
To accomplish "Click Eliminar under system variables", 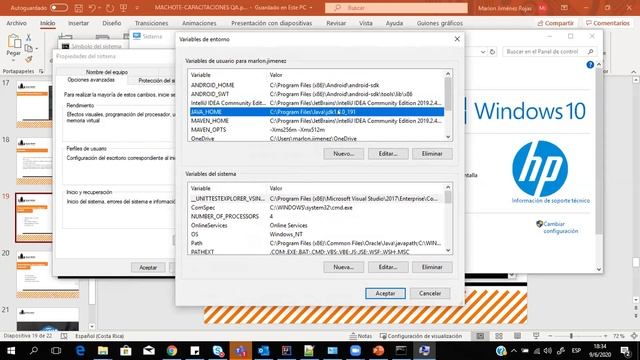I will tap(432, 267).
